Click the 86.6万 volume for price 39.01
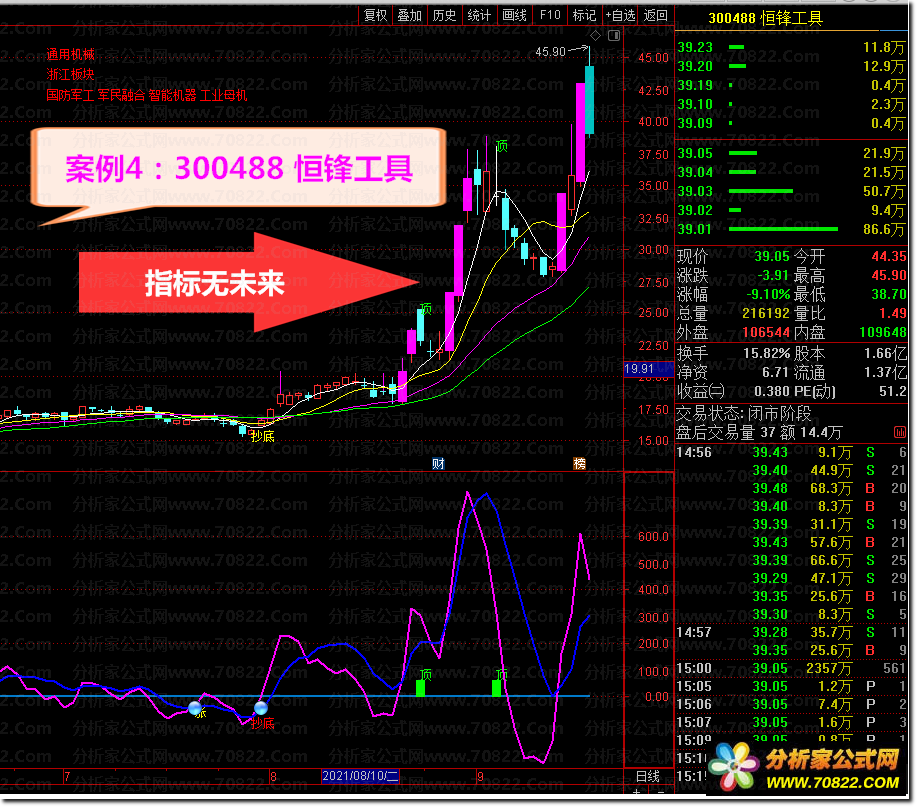The image size is (918, 807). 884,229
